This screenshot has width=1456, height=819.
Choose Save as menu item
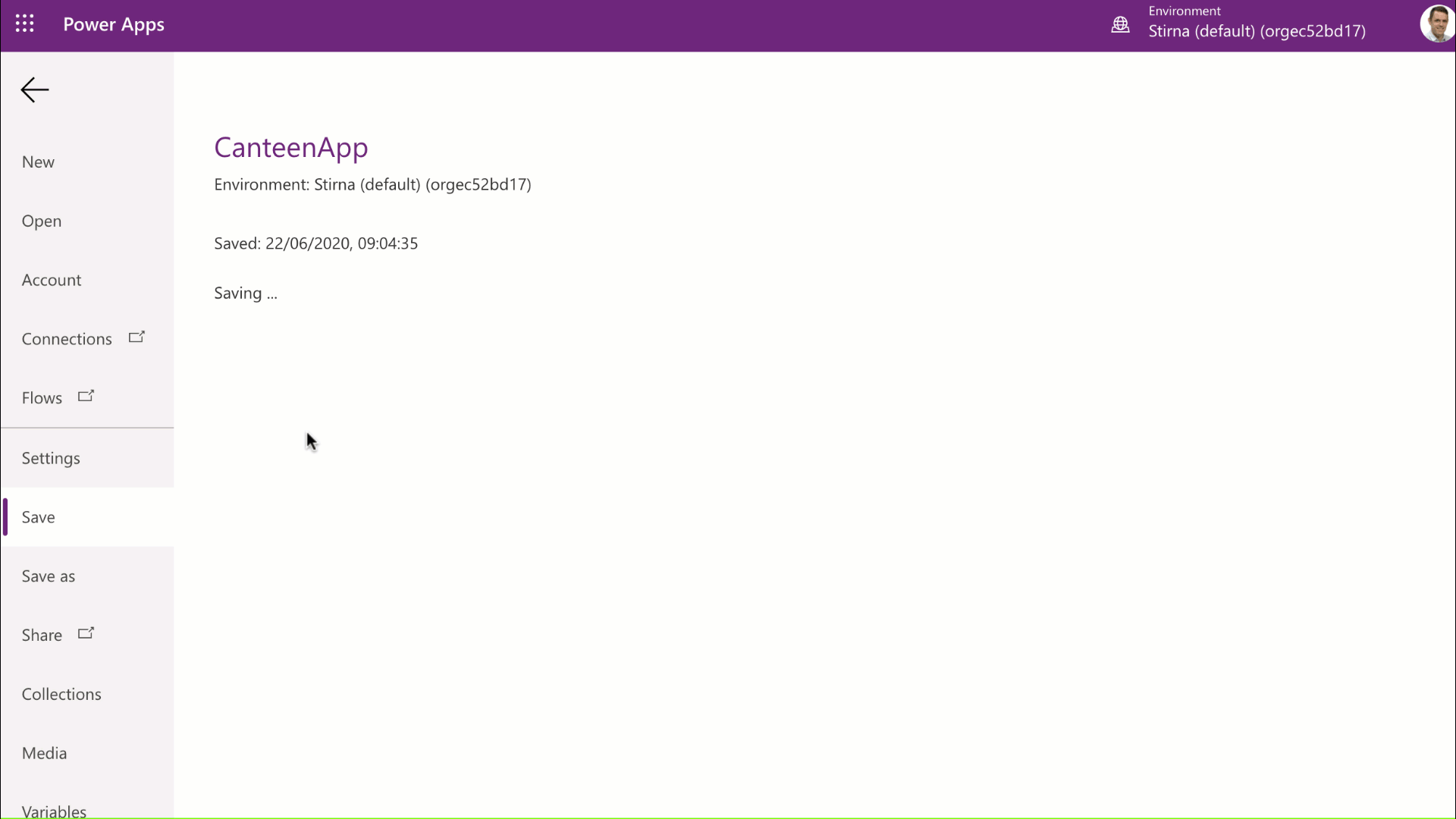click(87, 576)
